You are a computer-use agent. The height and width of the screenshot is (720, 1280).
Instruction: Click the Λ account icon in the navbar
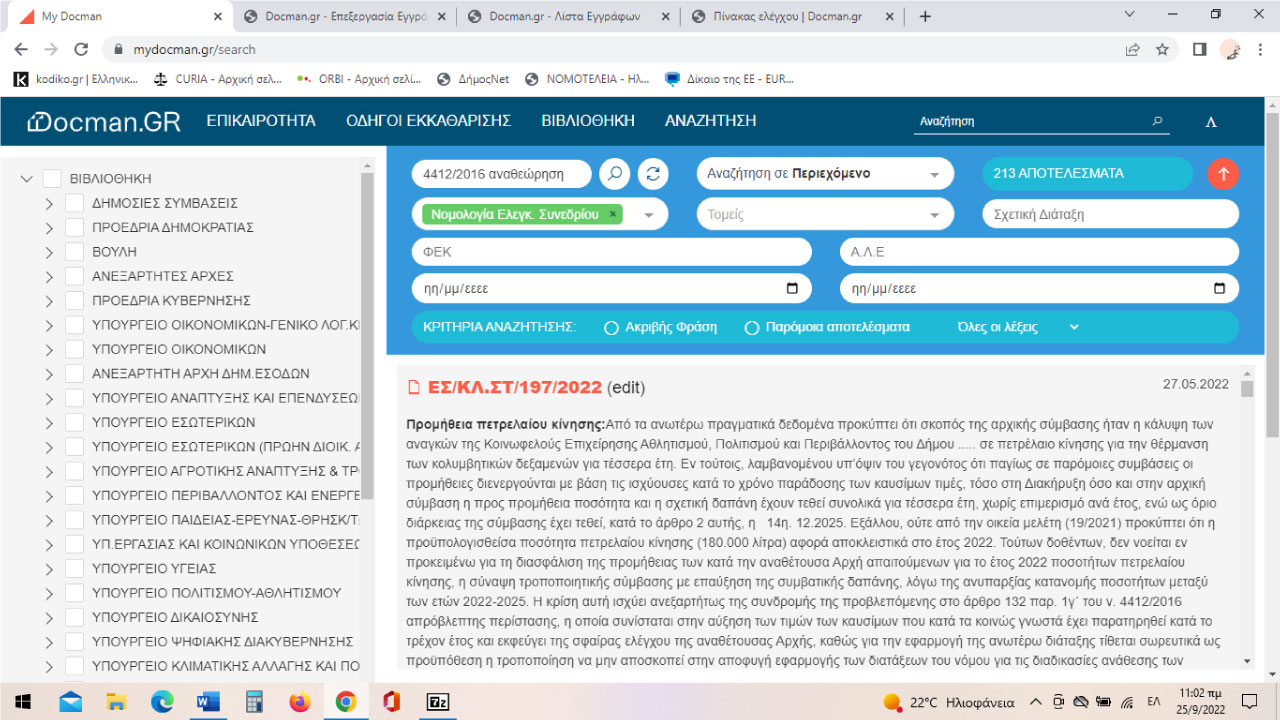[1211, 120]
